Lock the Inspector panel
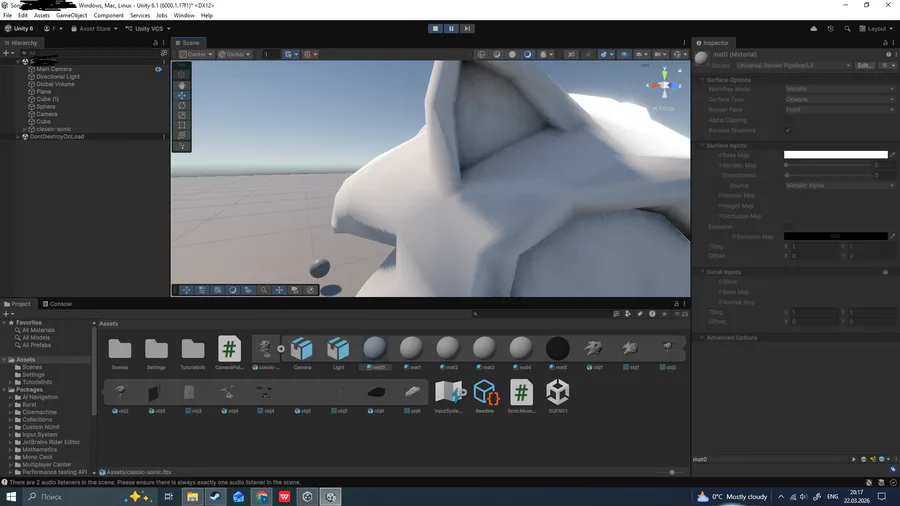900x506 pixels. tap(885, 43)
